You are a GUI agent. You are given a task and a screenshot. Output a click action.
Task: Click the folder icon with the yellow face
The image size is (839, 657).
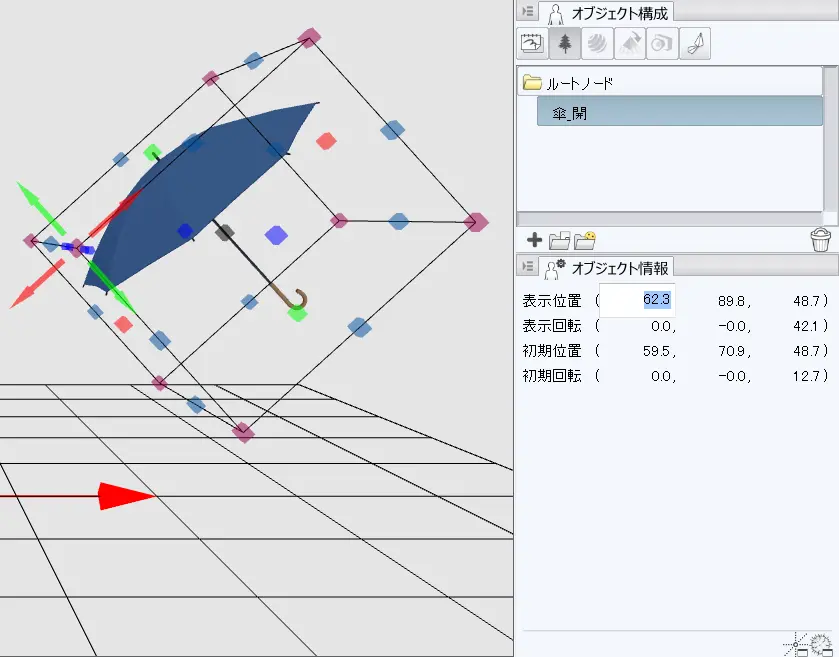point(585,241)
